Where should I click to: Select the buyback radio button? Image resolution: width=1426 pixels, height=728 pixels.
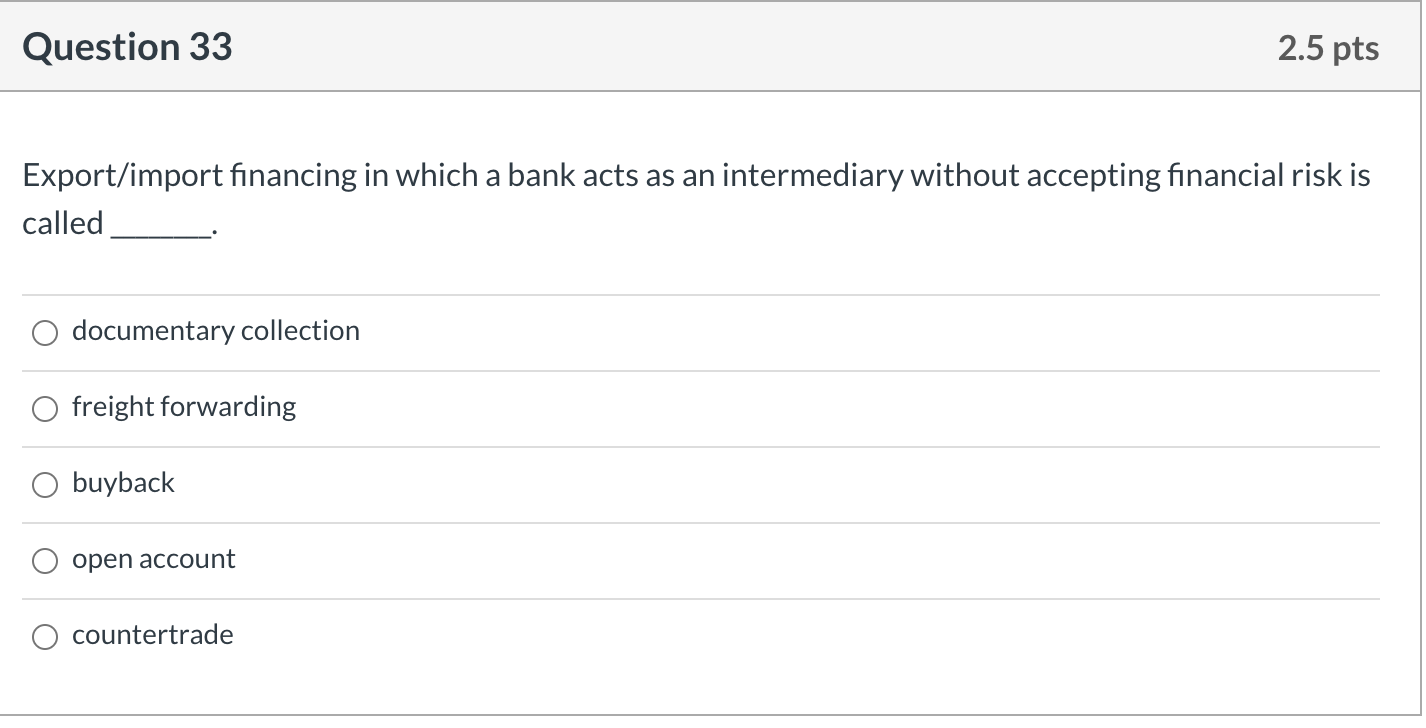(x=44, y=484)
